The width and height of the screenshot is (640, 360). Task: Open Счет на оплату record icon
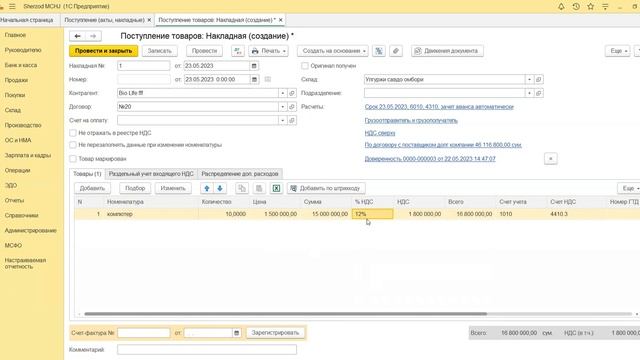point(292,120)
